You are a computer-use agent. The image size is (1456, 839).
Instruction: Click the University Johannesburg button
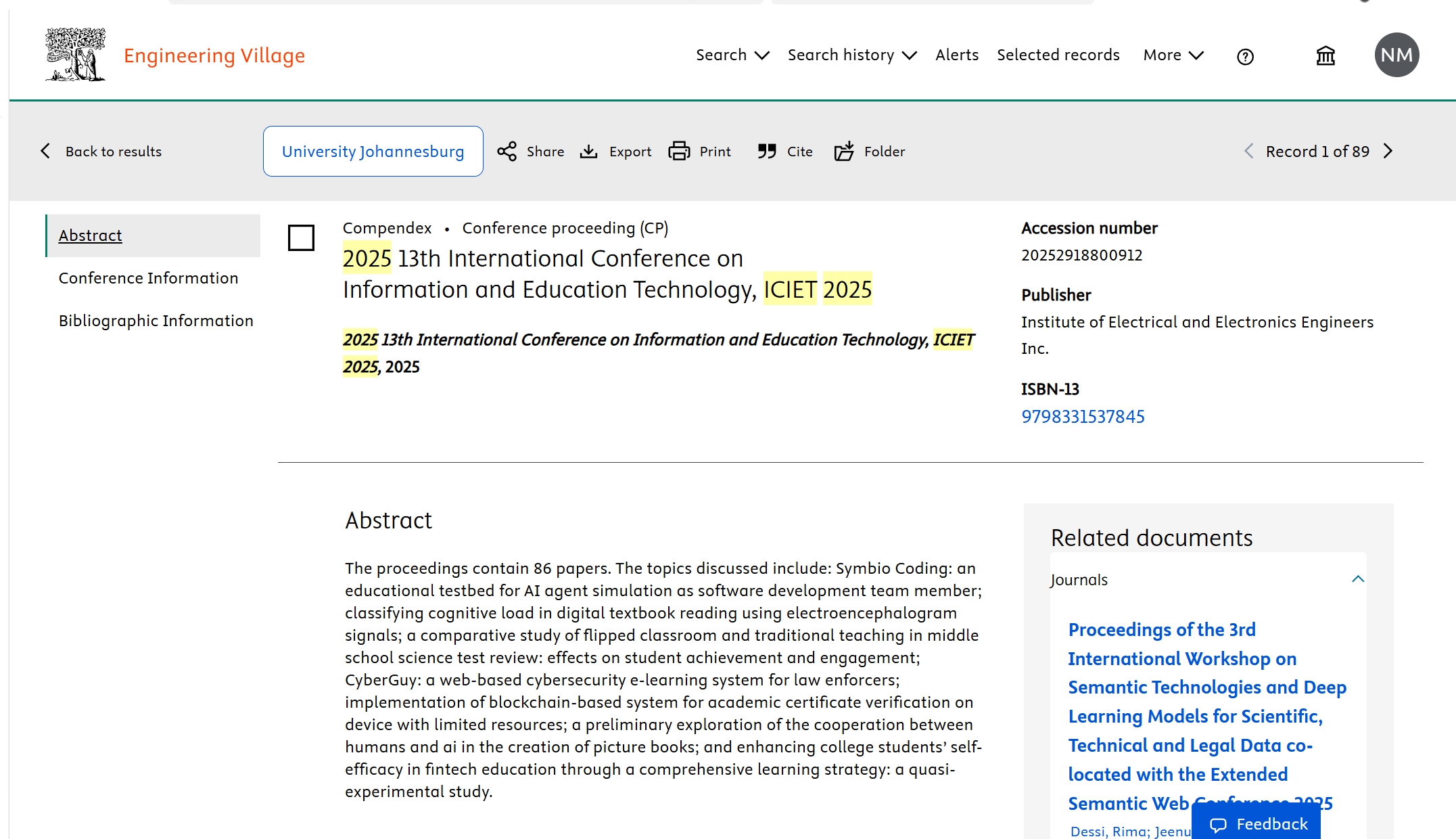click(373, 151)
